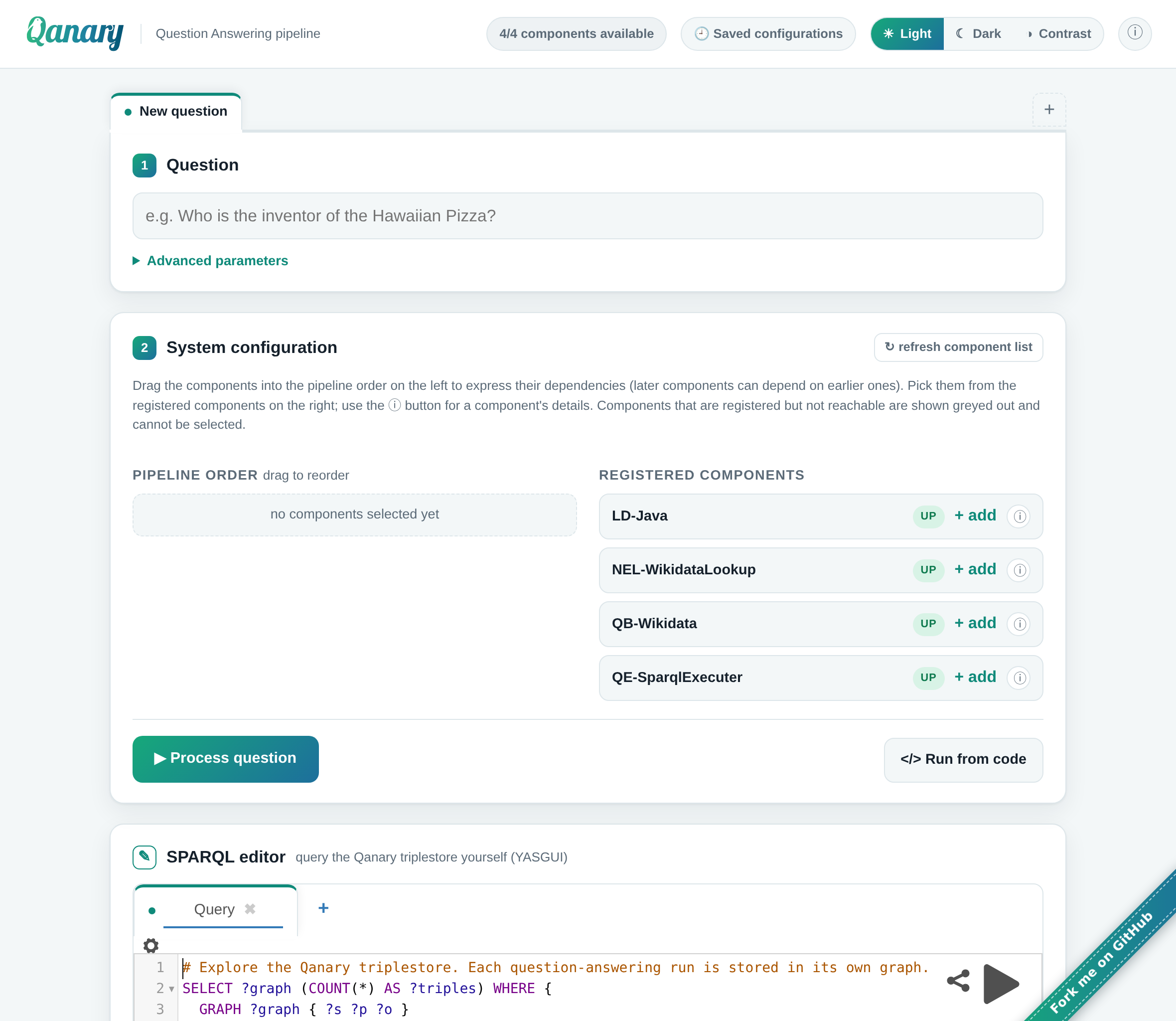This screenshot has height=1021, width=1176.
Task: Select the New question tab
Action: 176,112
